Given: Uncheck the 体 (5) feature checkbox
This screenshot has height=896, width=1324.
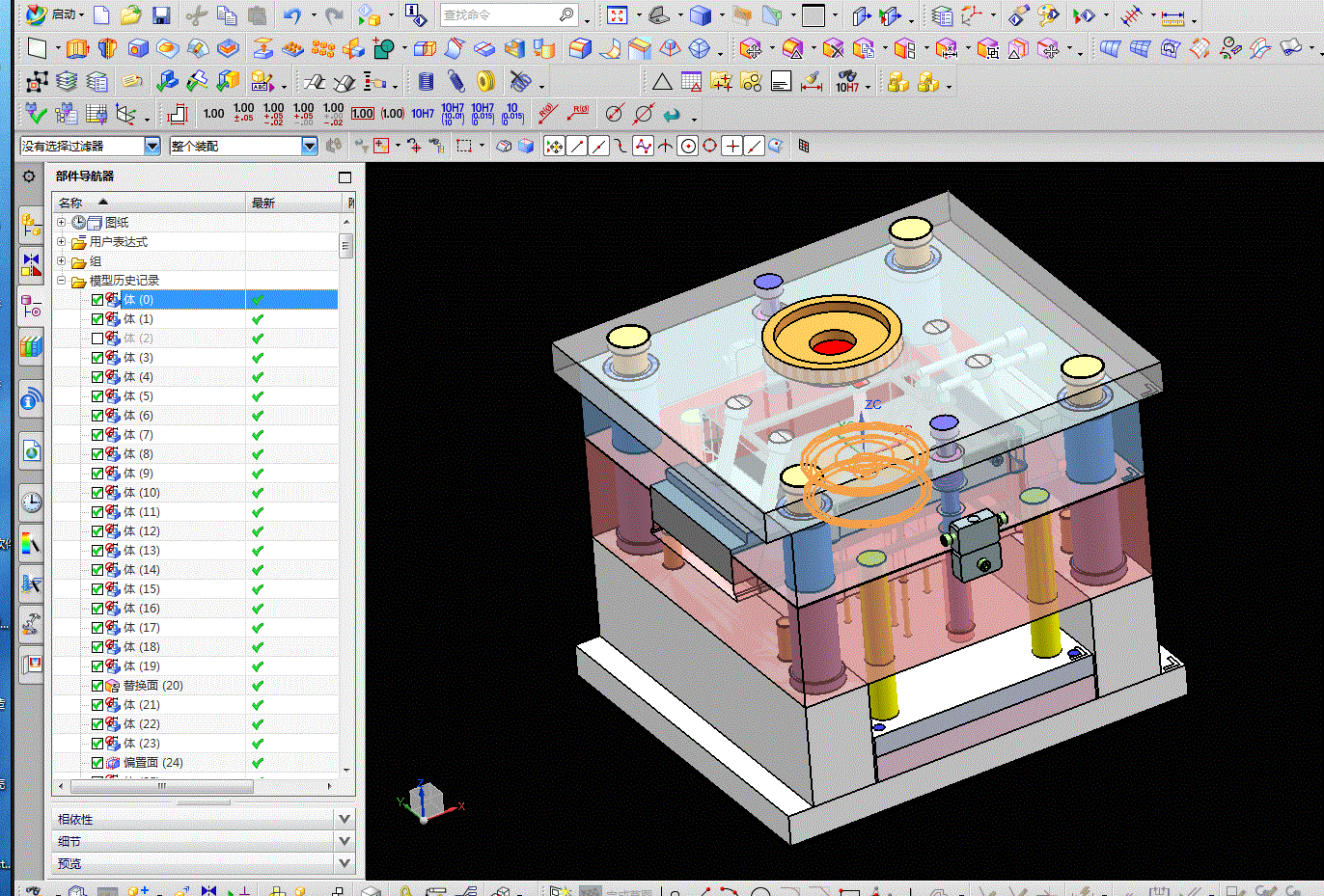Looking at the screenshot, I should (x=97, y=396).
